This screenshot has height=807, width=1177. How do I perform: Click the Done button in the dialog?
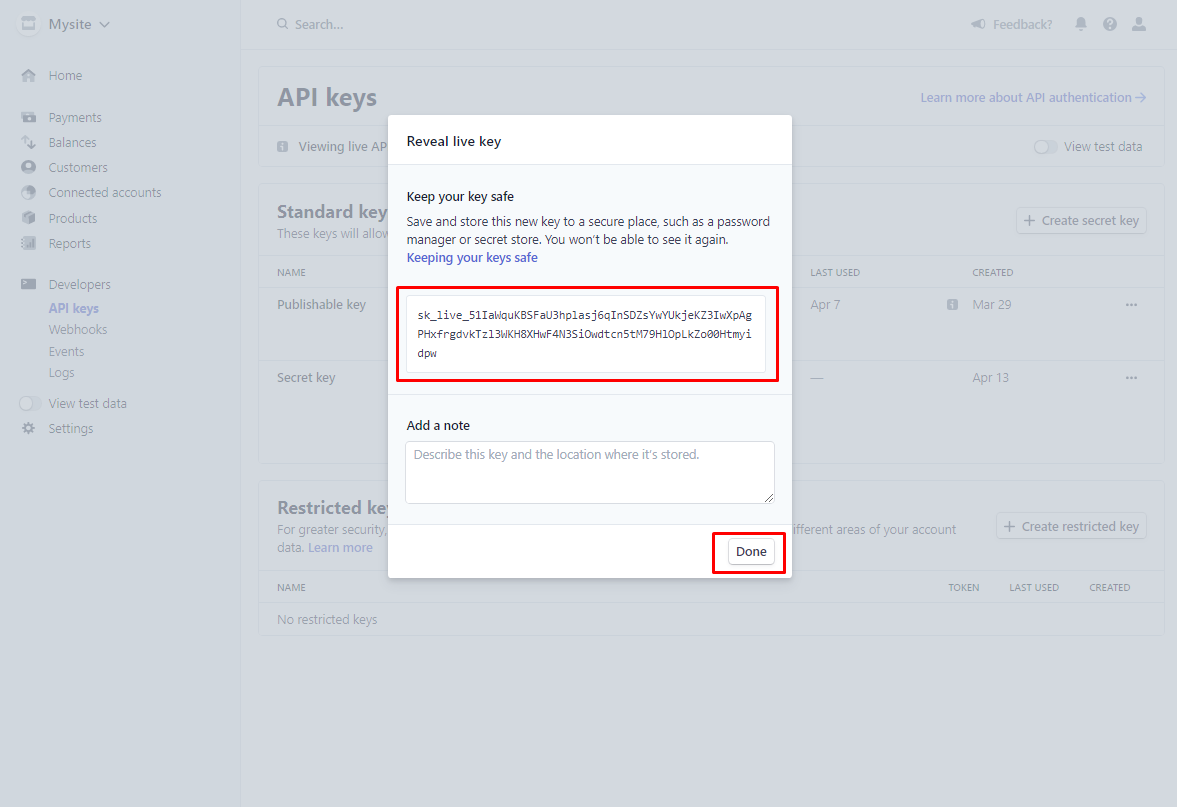click(x=750, y=551)
